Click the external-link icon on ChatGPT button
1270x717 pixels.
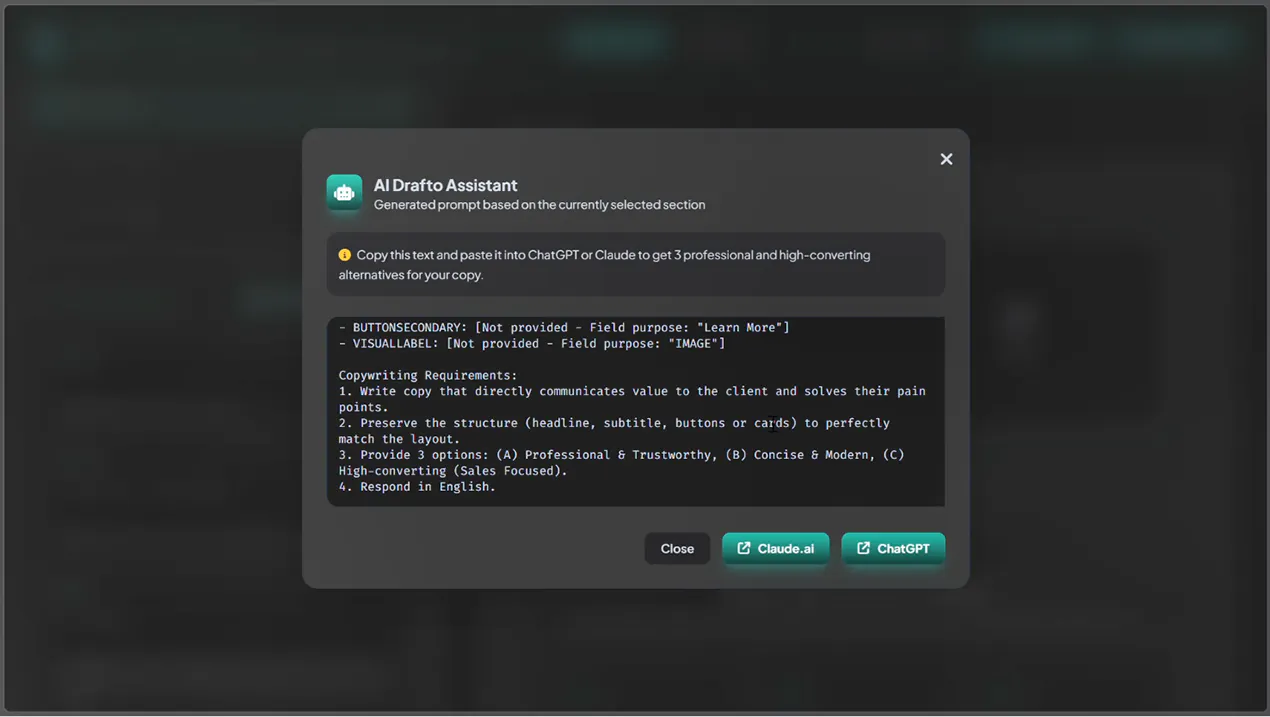click(863, 548)
